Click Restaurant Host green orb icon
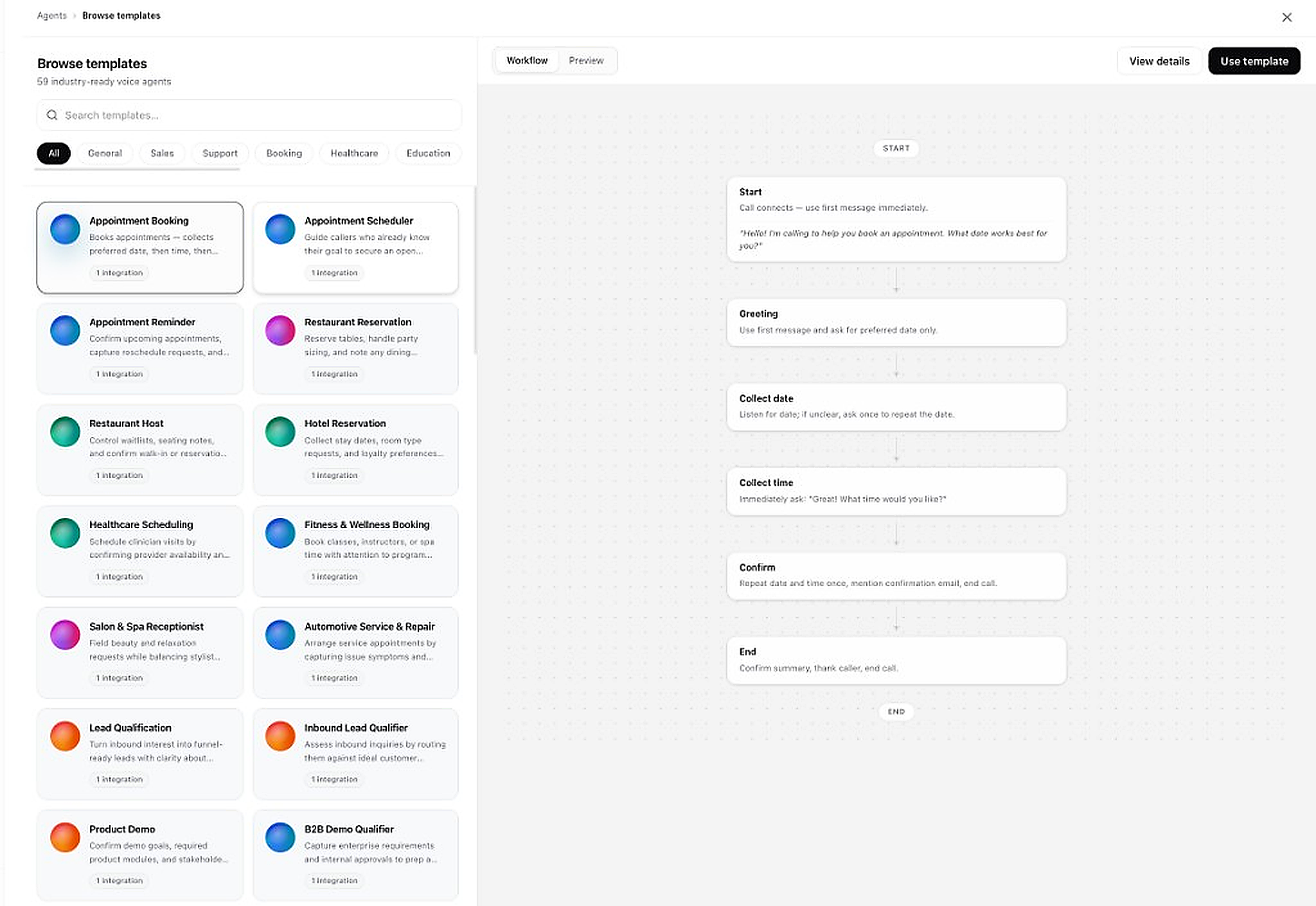1316x906 pixels. coord(65,432)
